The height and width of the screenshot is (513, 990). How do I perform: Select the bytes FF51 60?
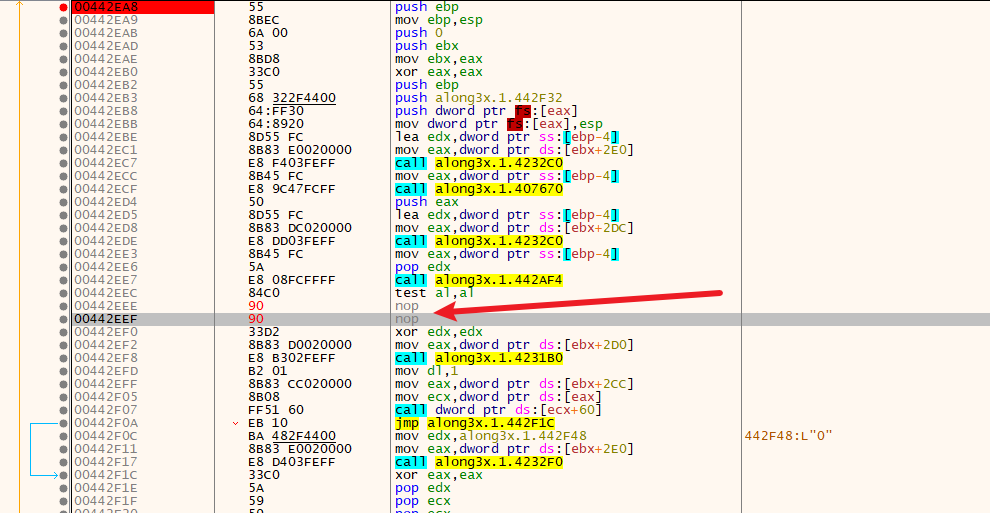pos(276,410)
